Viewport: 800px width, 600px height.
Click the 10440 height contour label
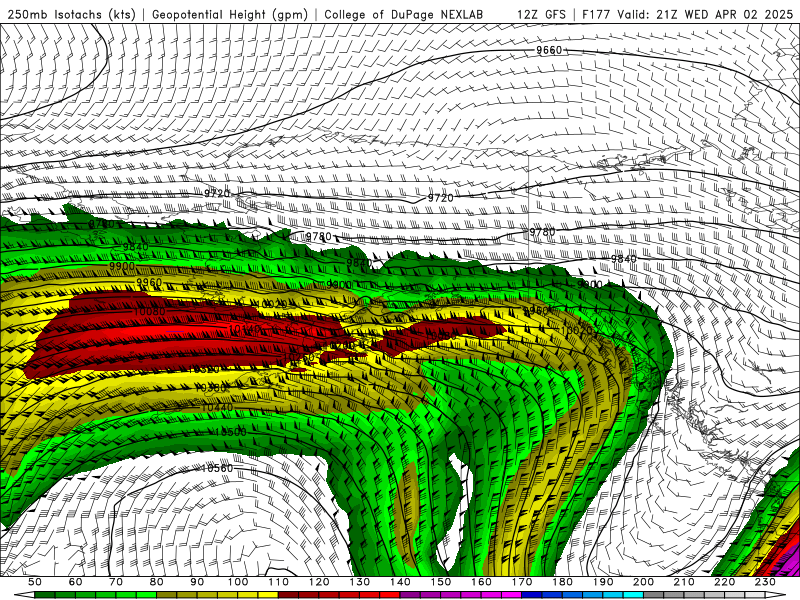click(217, 407)
